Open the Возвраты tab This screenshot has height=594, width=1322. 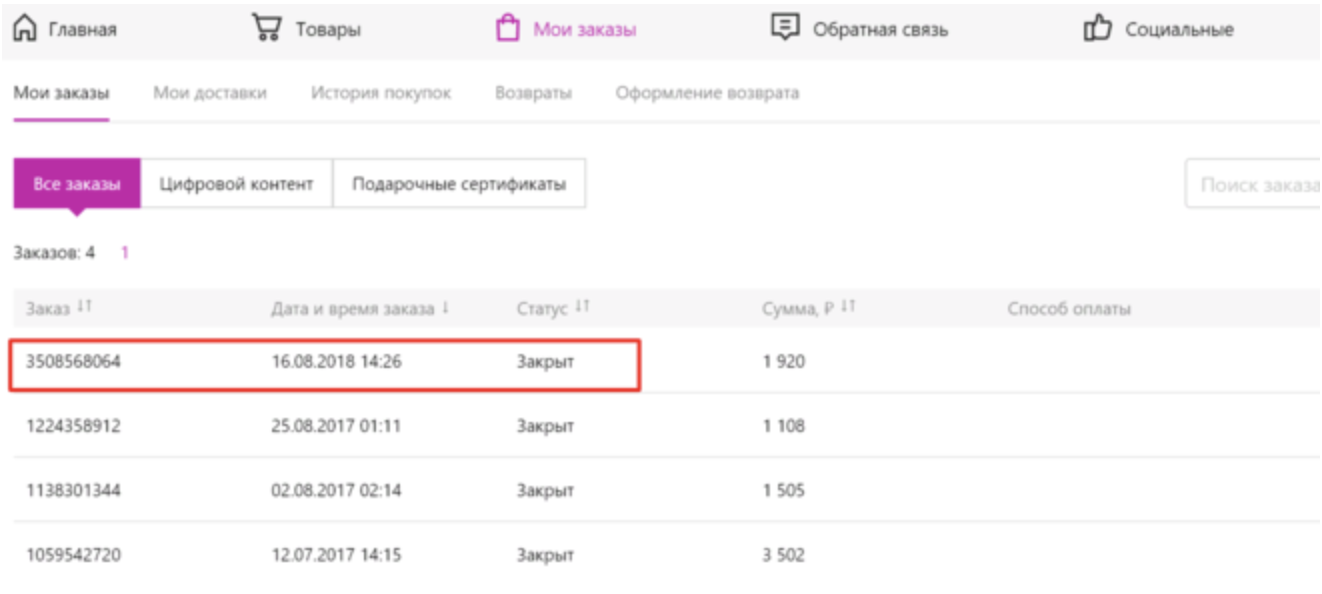coord(533,93)
